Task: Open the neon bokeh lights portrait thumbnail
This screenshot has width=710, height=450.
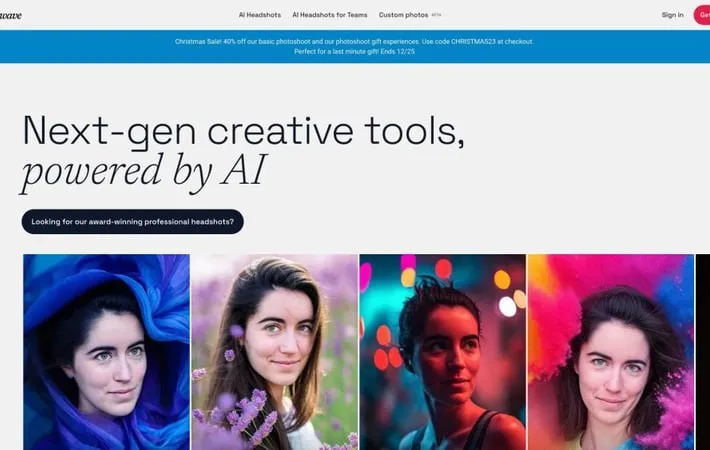Action: (443, 352)
